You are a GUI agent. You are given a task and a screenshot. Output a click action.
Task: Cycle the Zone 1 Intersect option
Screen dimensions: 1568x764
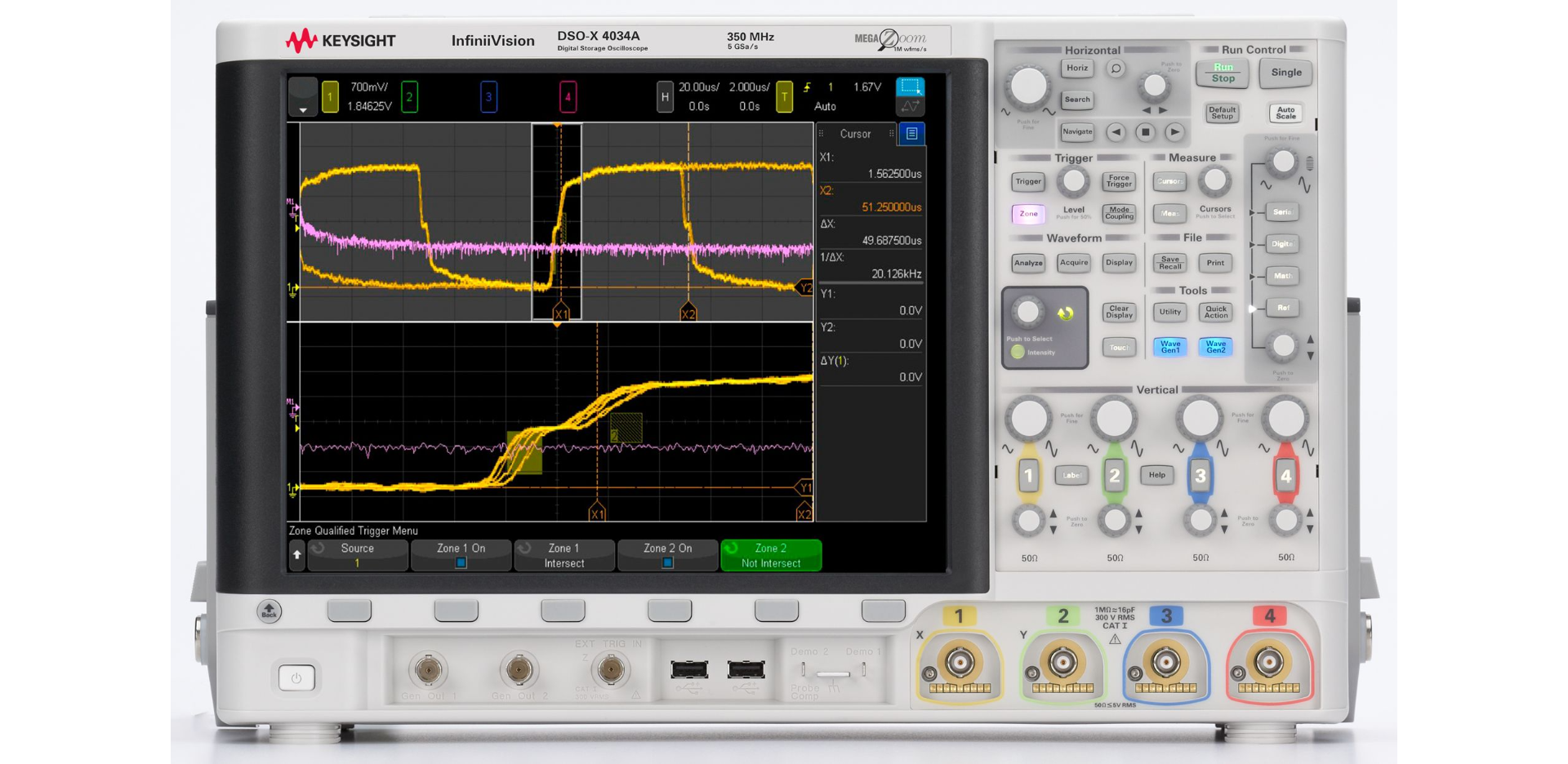click(x=563, y=556)
